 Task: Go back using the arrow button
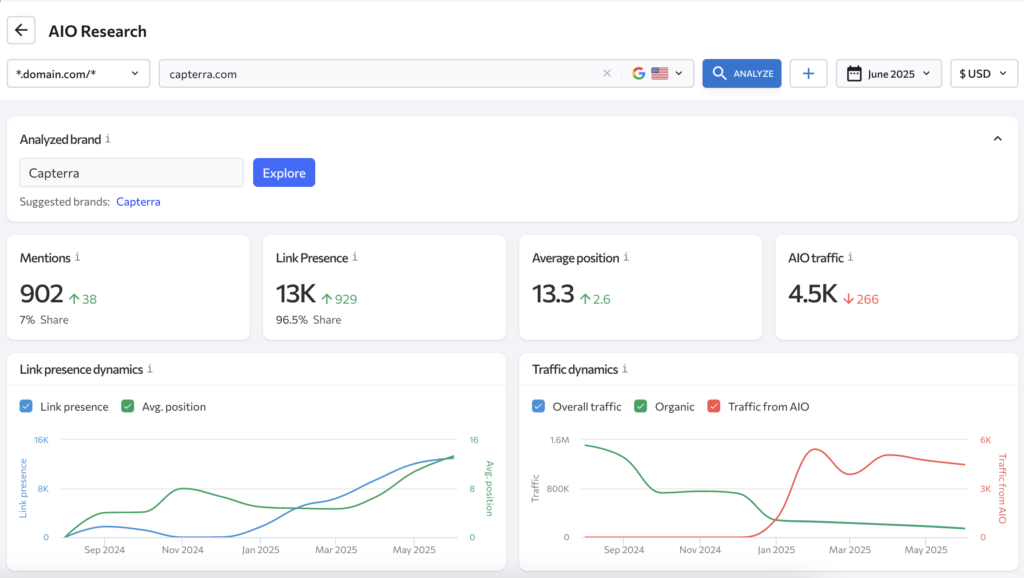pos(21,30)
